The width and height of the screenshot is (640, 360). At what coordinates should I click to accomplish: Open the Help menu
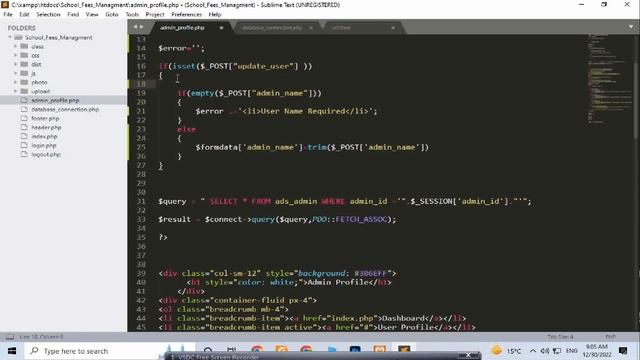(x=215, y=14)
